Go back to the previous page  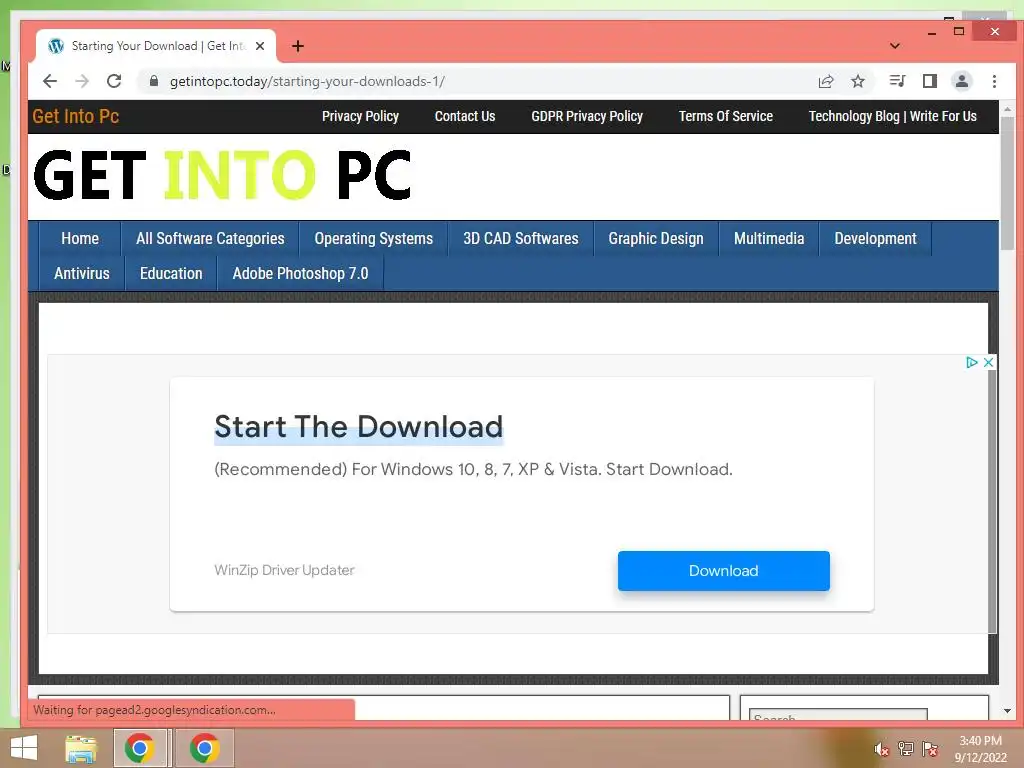[50, 81]
